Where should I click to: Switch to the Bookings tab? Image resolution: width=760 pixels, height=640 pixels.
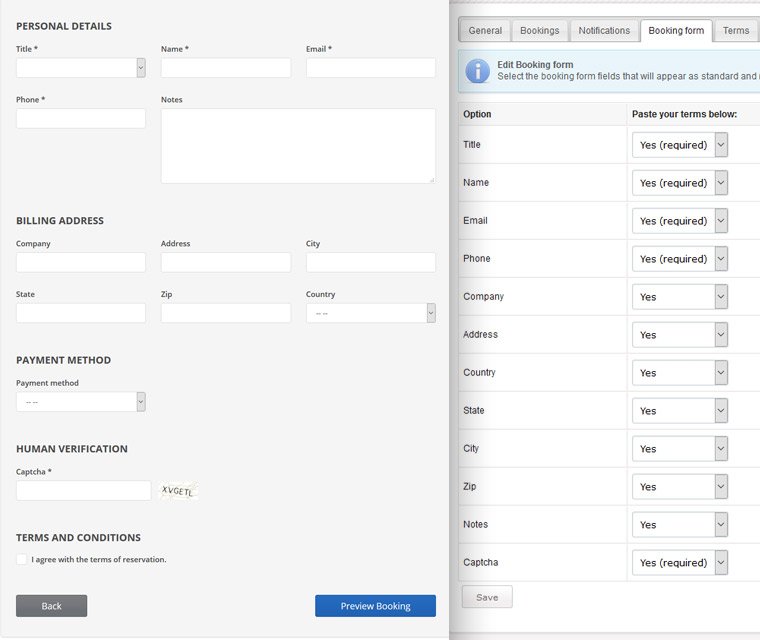pyautogui.click(x=539, y=31)
